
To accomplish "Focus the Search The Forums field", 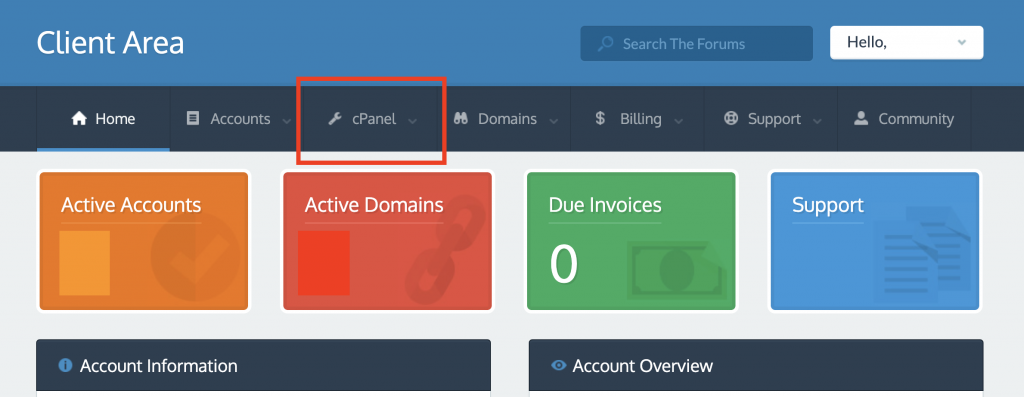I will [696, 44].
